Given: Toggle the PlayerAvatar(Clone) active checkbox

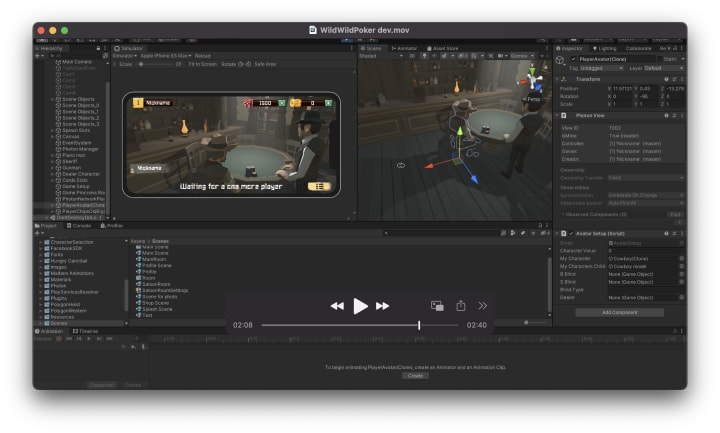Looking at the screenshot, I should click(573, 59).
